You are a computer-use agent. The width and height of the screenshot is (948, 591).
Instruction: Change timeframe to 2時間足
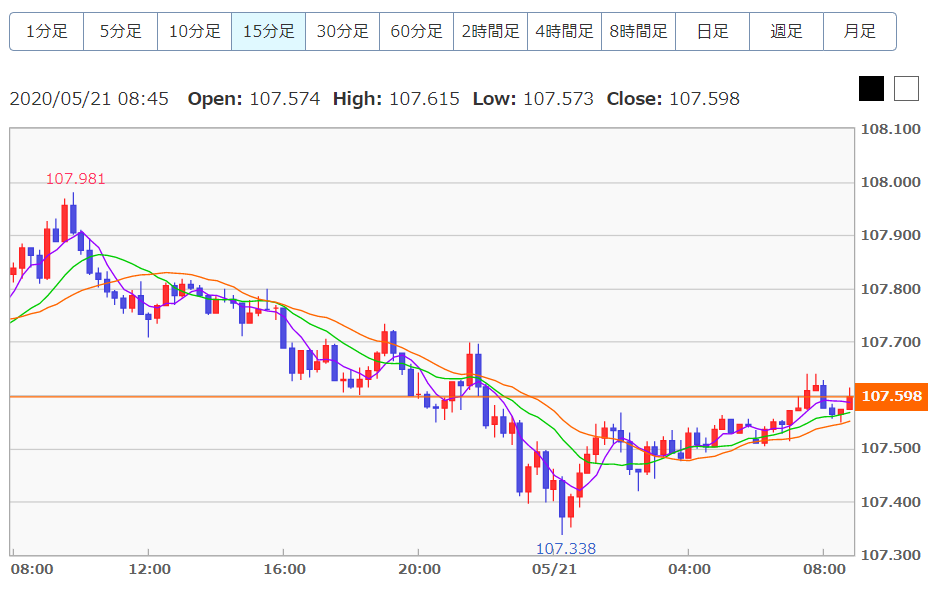point(490,31)
